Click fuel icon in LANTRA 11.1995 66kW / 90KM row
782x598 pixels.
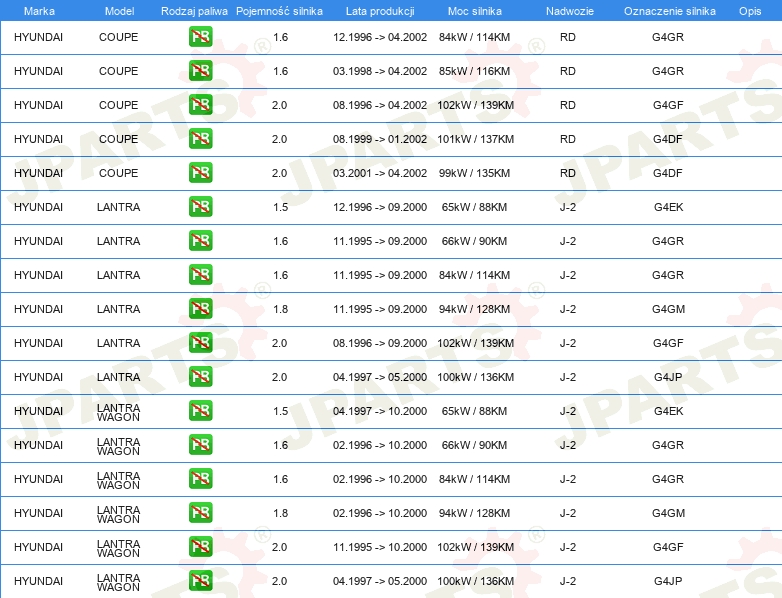(x=200, y=241)
